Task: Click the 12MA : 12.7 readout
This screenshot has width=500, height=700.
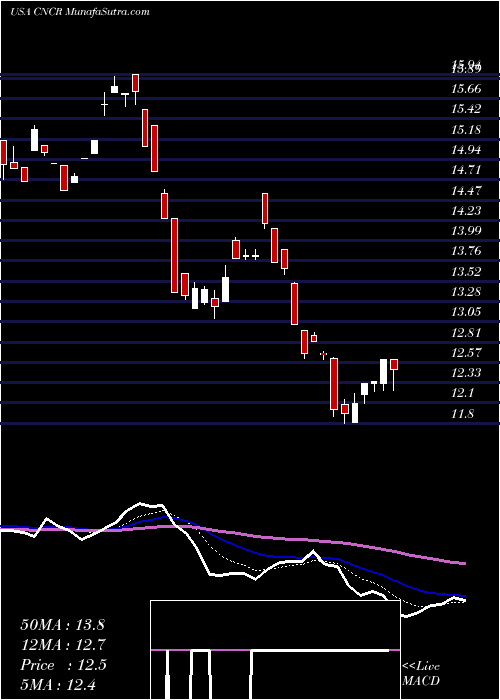Action: coord(62,645)
